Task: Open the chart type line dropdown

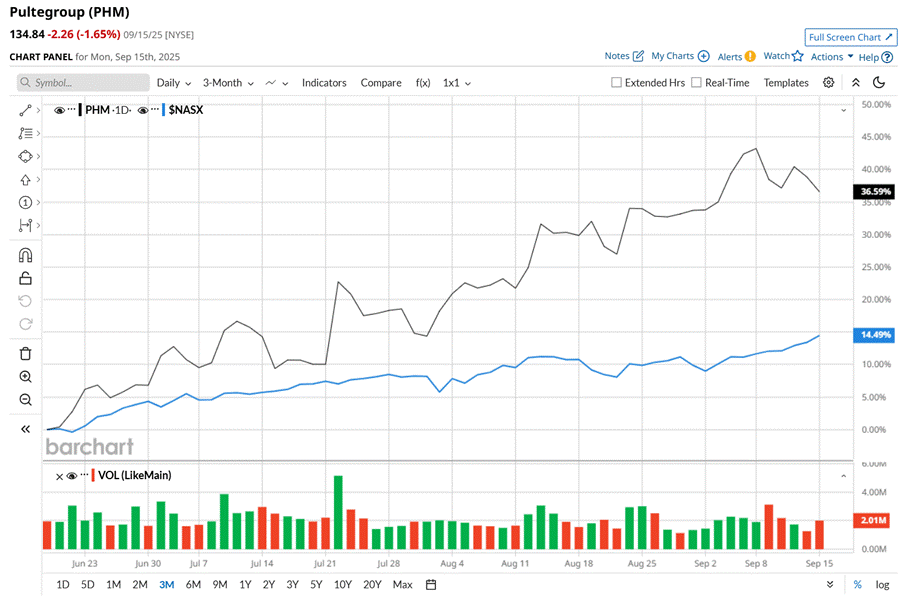Action: click(x=277, y=83)
